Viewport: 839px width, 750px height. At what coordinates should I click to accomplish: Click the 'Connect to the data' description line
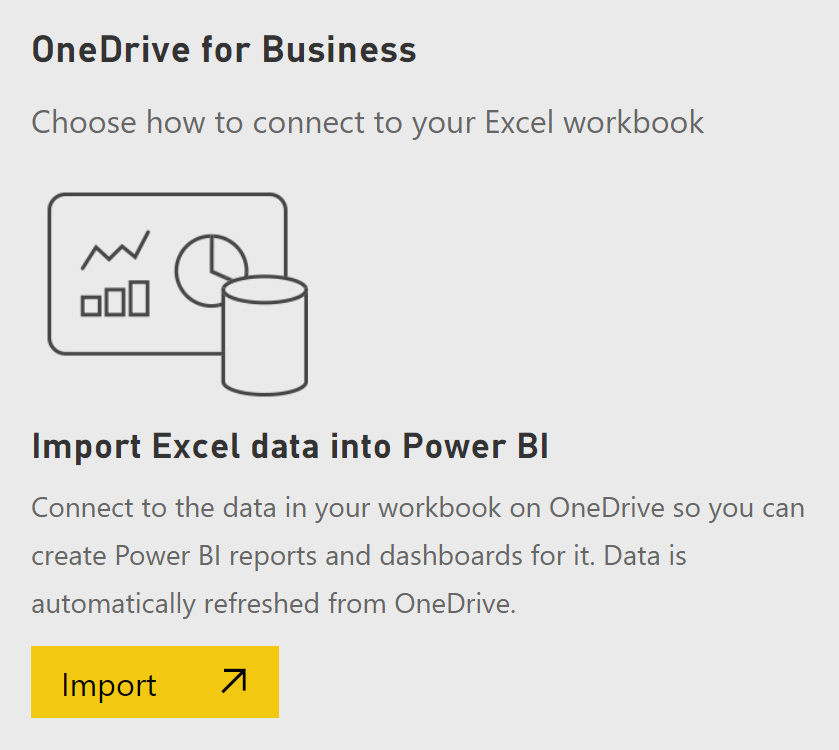(x=418, y=508)
